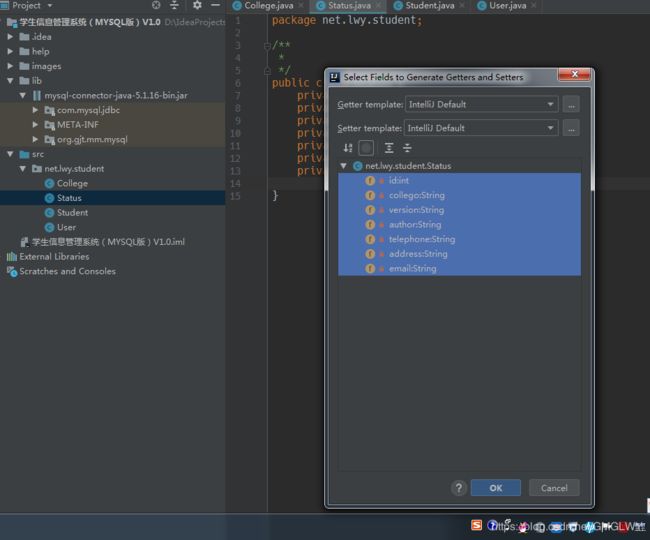Close the Student.java tab
This screenshot has width=650, height=540.
tap(462, 5)
